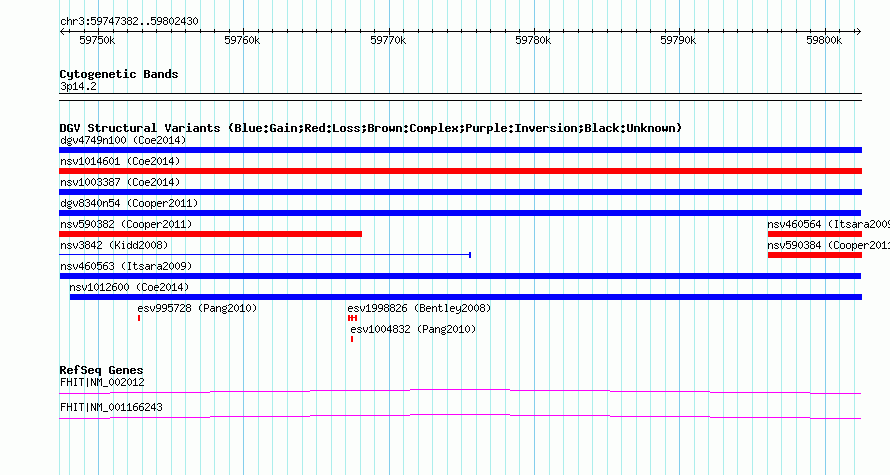890x475 pixels.
Task: Click the 59800k ruler tick label
Action: click(x=824, y=40)
